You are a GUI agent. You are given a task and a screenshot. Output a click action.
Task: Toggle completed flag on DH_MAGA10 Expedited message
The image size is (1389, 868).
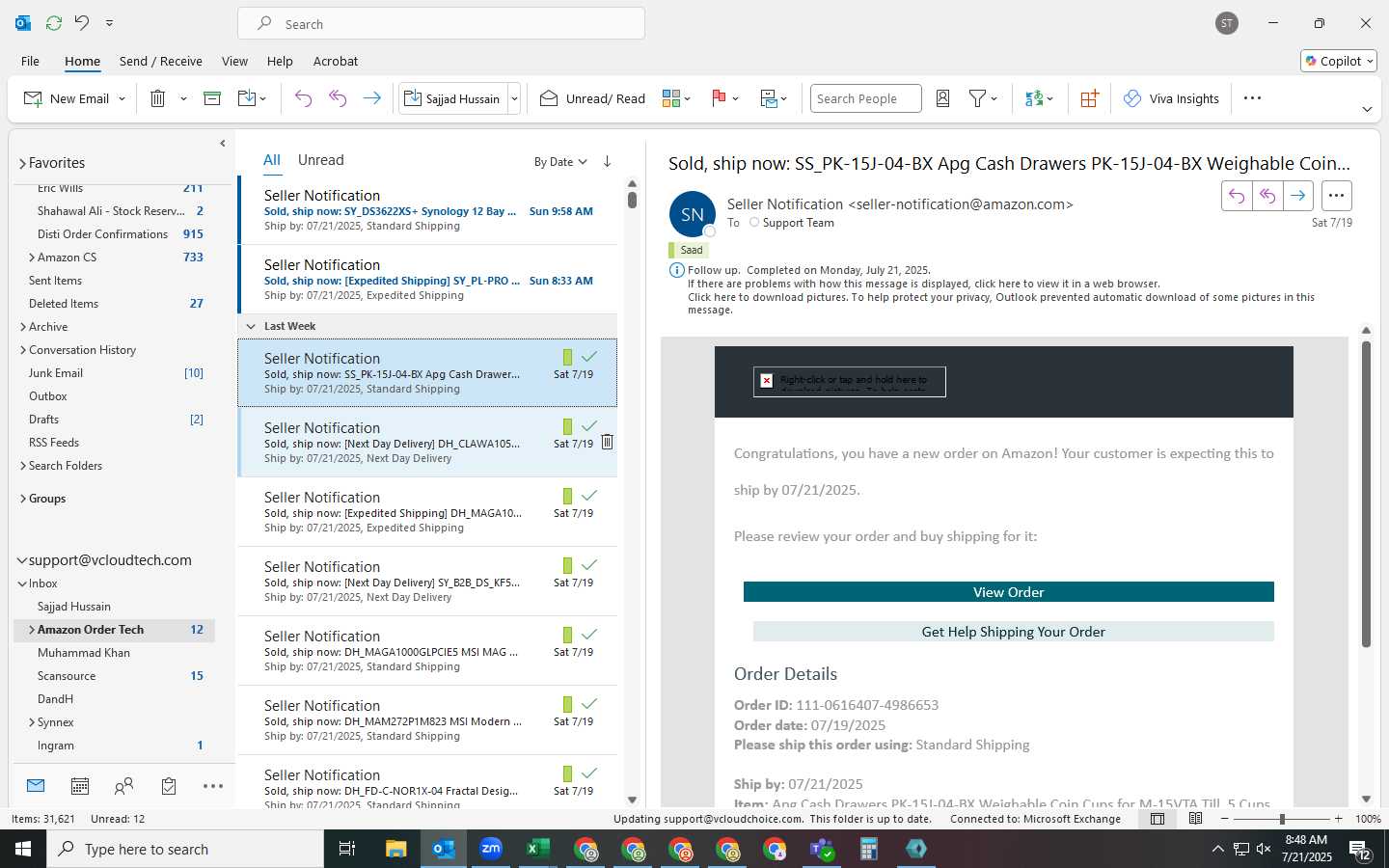589,496
